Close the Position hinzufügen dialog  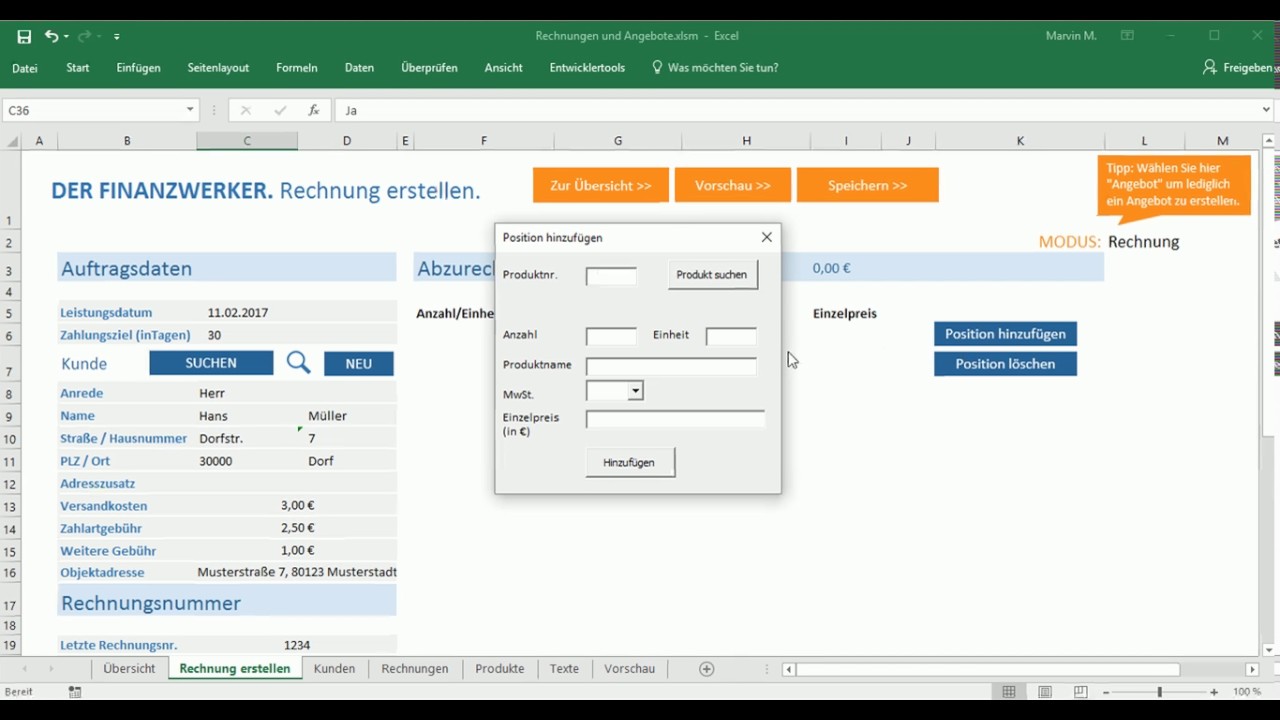(767, 237)
